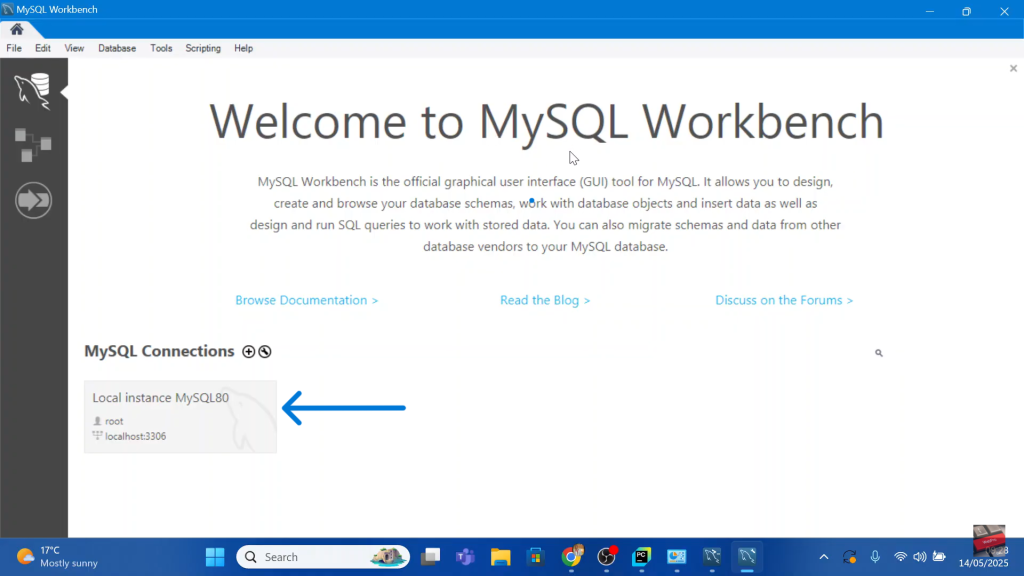Click the MySQL Connections heading
Screen dimensions: 1024x576
(x=159, y=351)
